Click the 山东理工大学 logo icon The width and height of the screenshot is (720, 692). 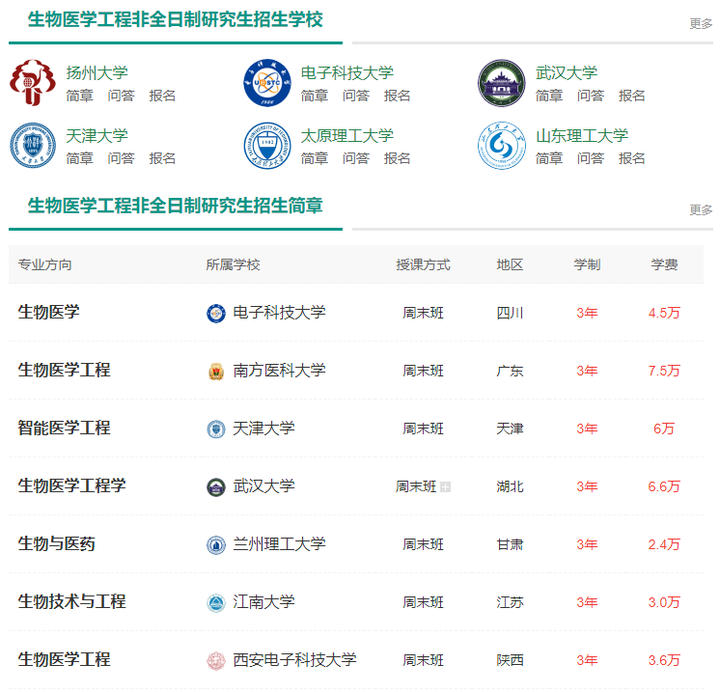(x=502, y=146)
